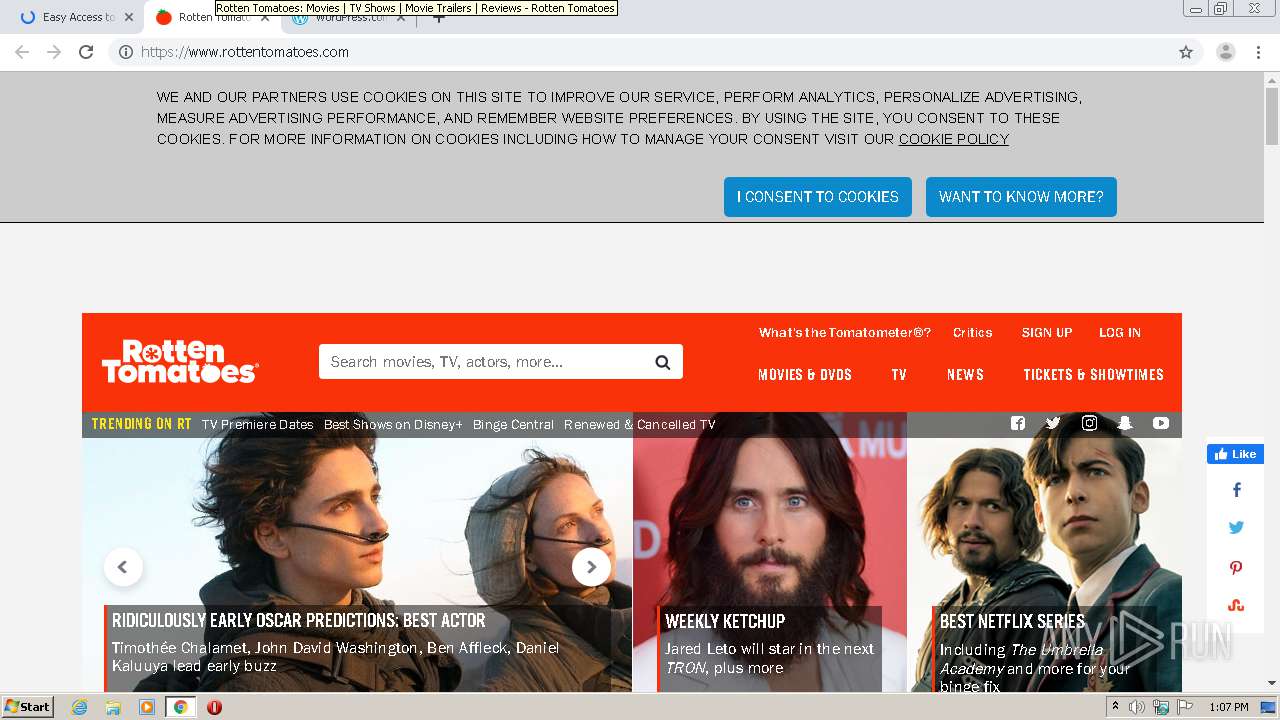The height and width of the screenshot is (720, 1280).
Task: Open the Windows Start menu
Action: 28,707
